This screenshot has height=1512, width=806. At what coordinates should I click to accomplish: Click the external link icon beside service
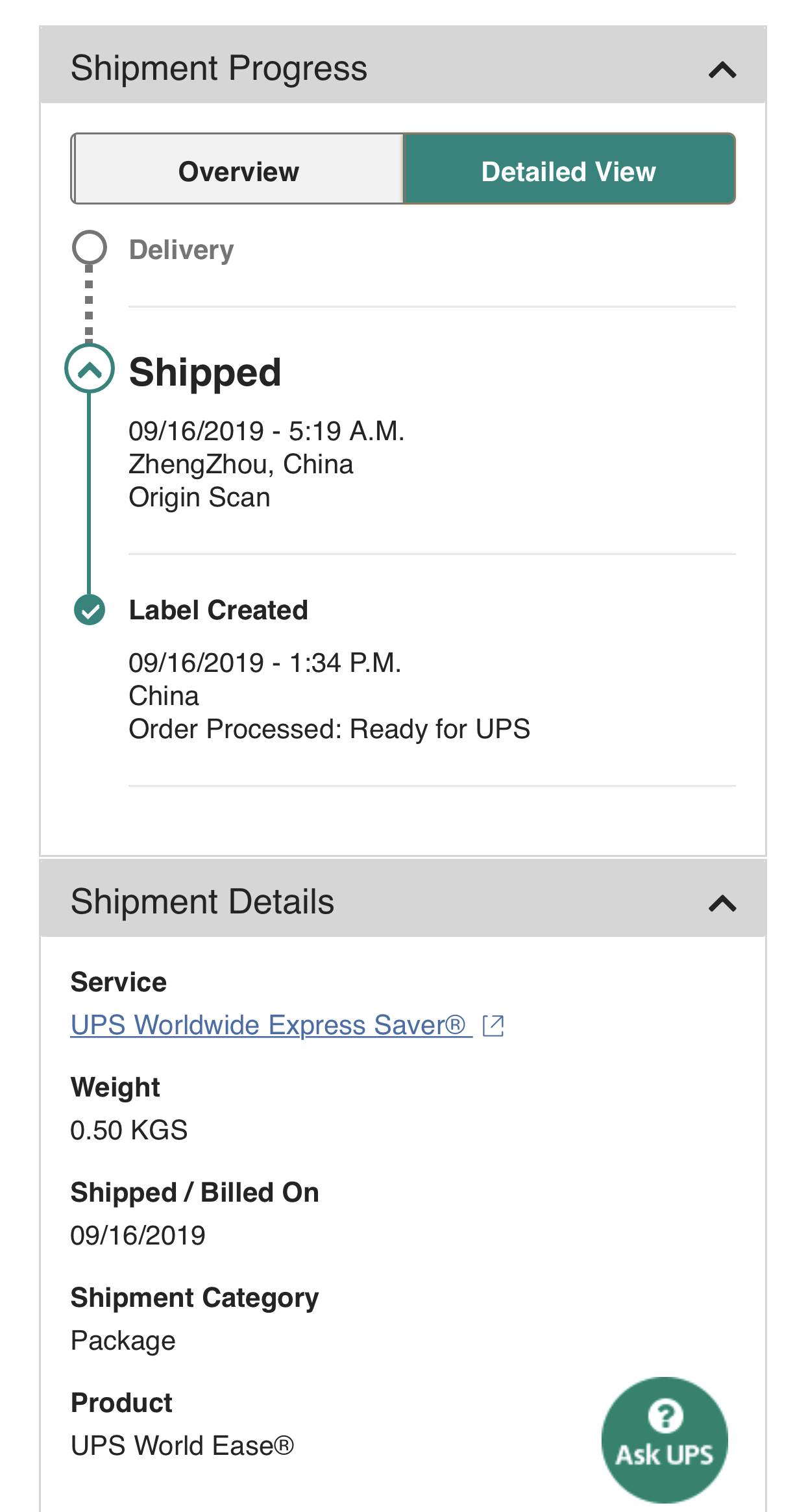(493, 1025)
